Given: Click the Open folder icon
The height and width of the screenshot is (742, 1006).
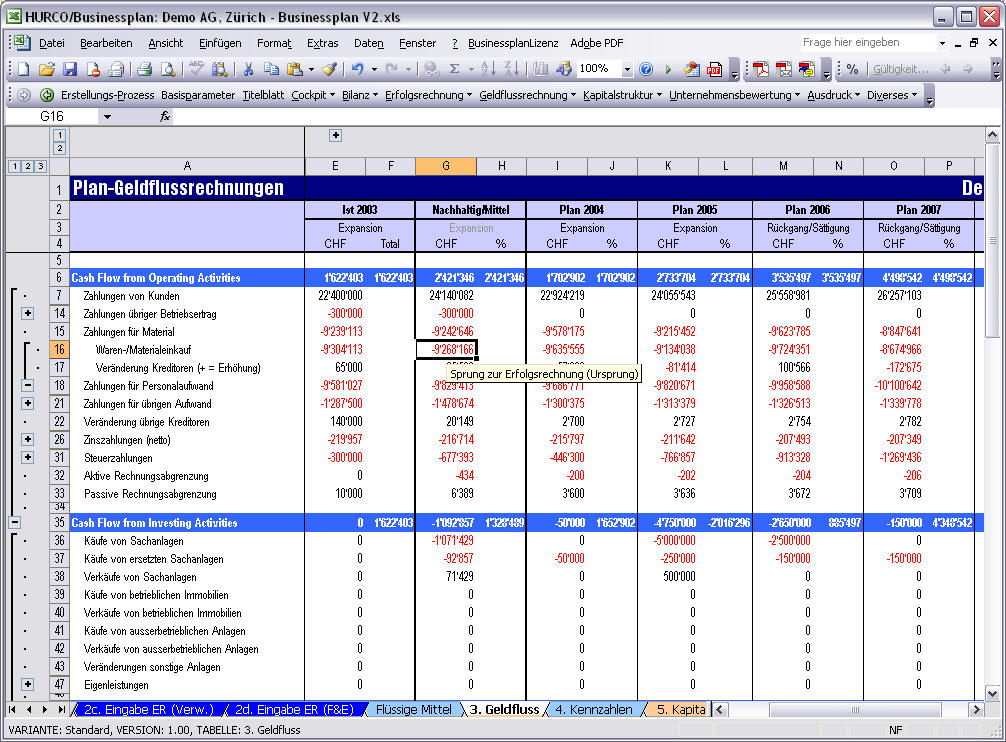Looking at the screenshot, I should 46,69.
